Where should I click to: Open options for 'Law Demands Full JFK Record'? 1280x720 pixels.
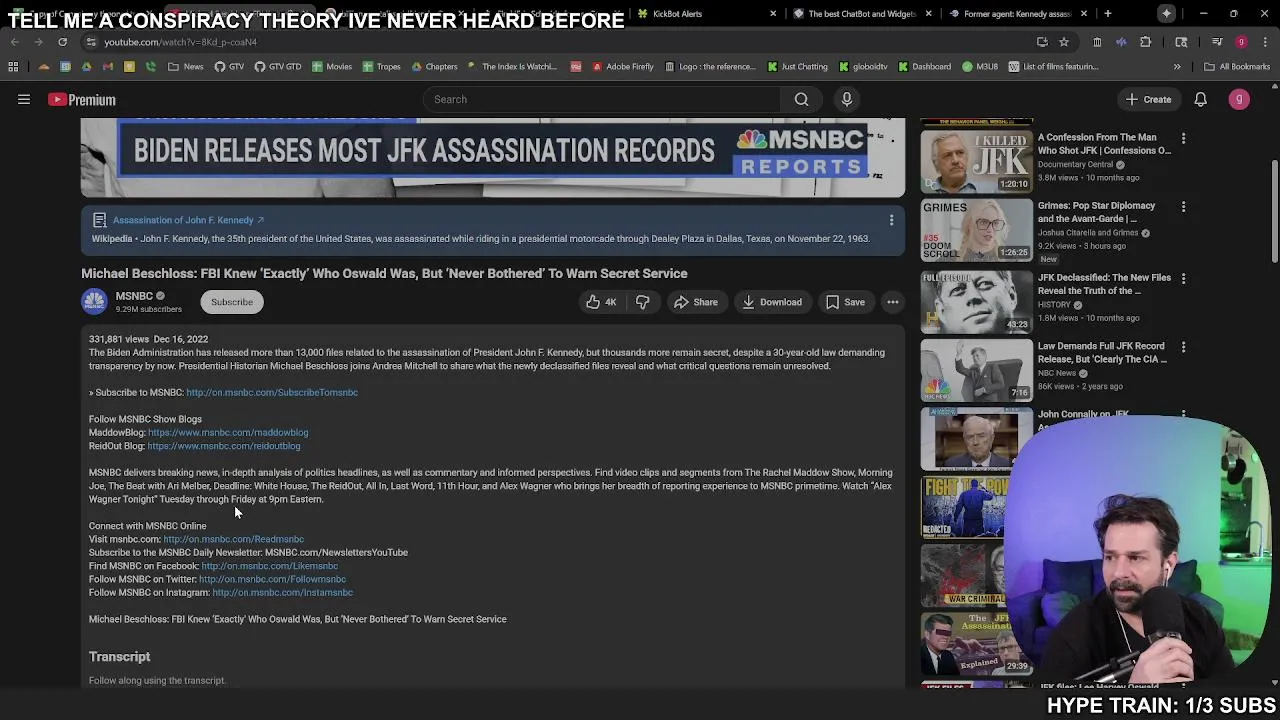coord(1183,346)
